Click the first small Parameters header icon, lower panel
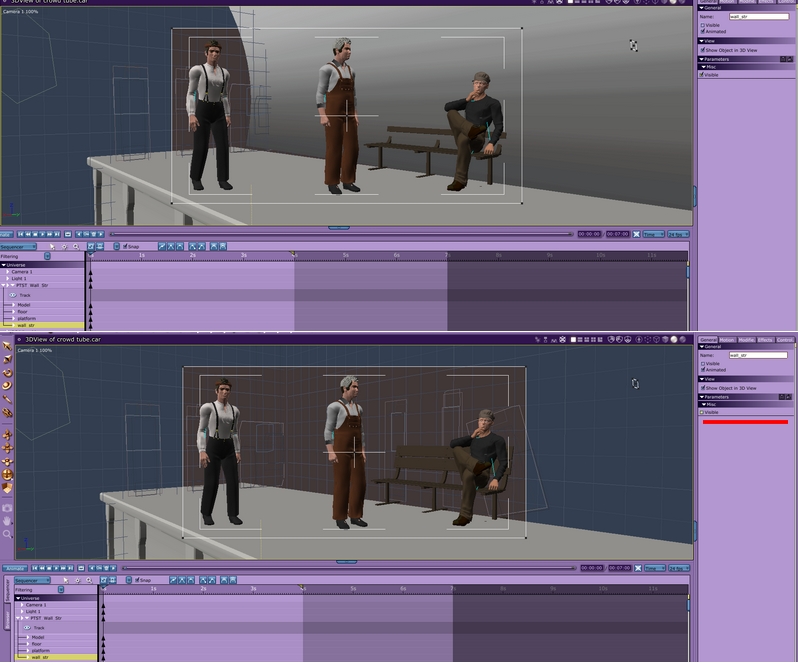Viewport: 798px width, 665px height. (782, 397)
